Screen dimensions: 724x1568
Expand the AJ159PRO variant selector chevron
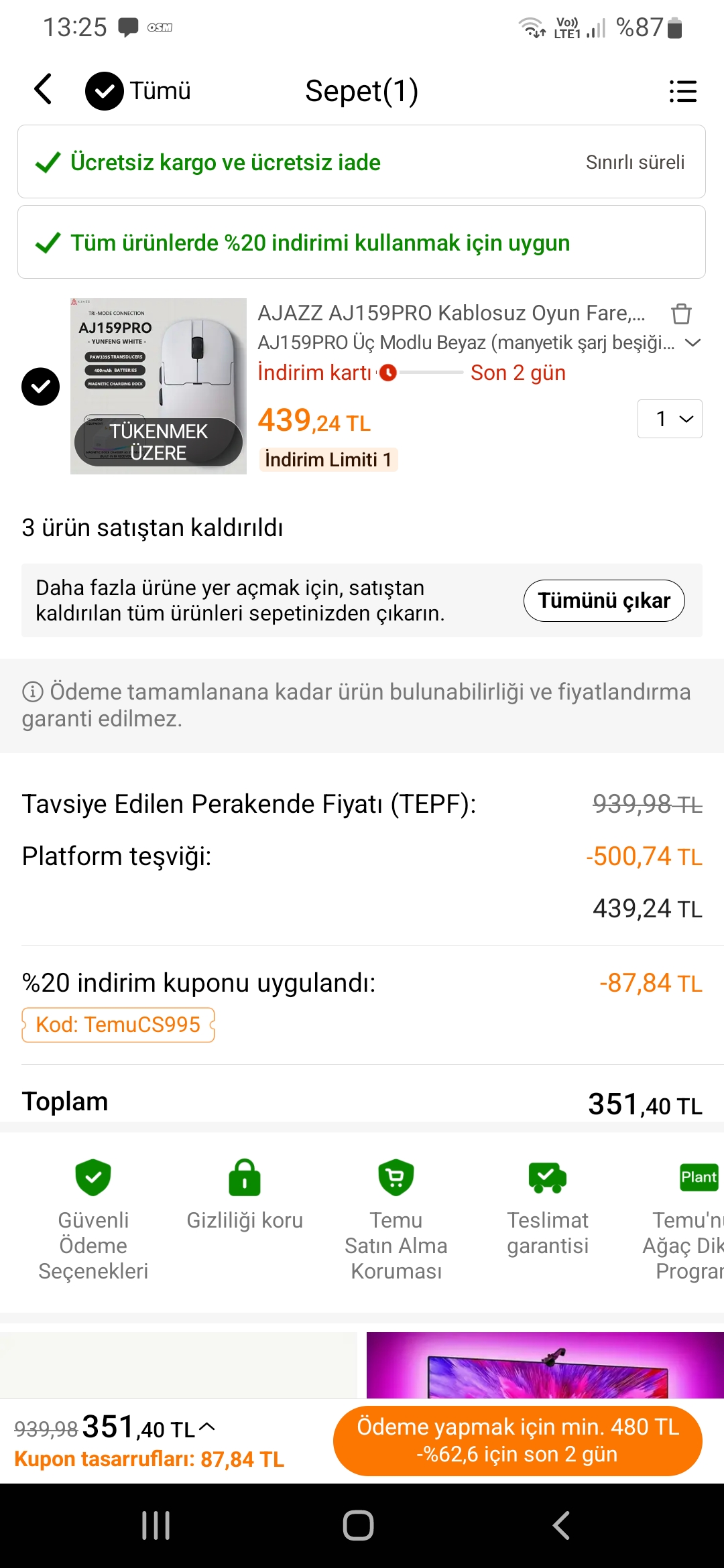(692, 343)
